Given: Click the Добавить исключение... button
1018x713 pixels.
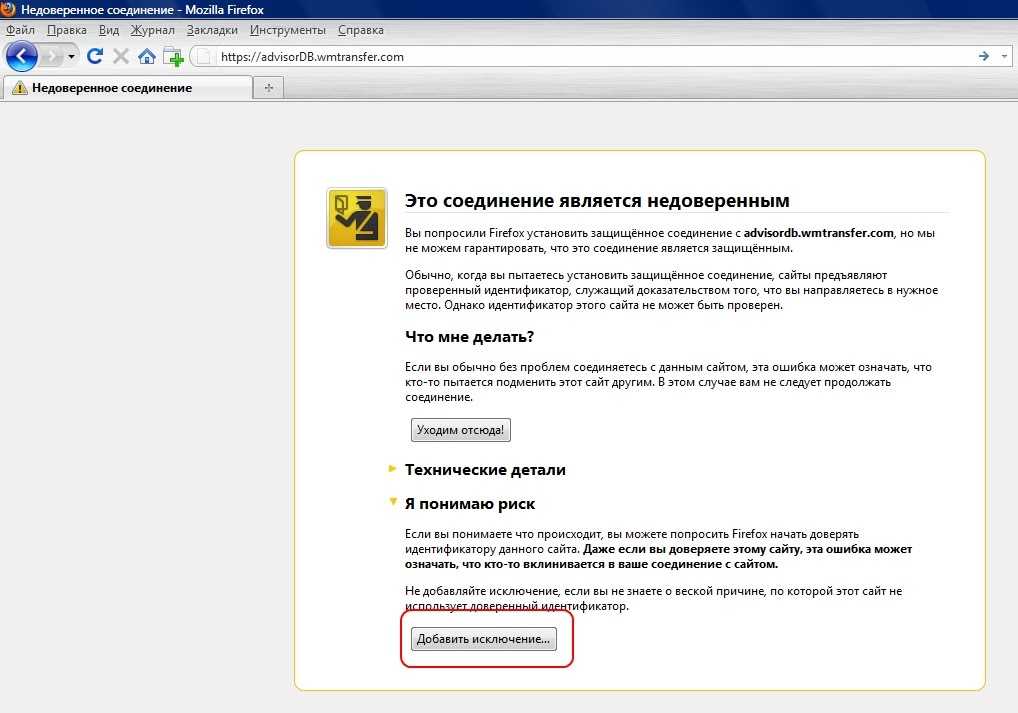Looking at the screenshot, I should [x=484, y=639].
